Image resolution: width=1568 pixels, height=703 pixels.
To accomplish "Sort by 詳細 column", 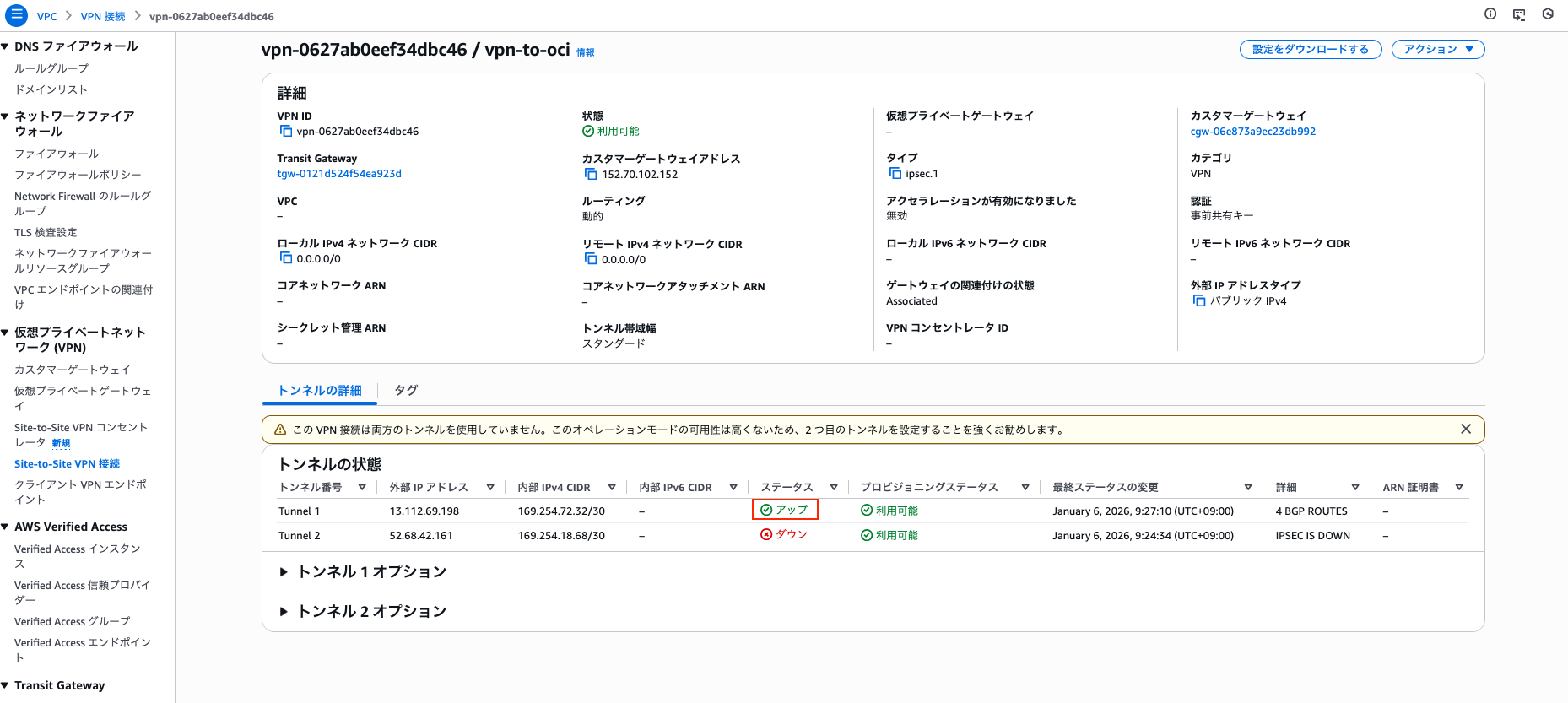I will 1355,487.
